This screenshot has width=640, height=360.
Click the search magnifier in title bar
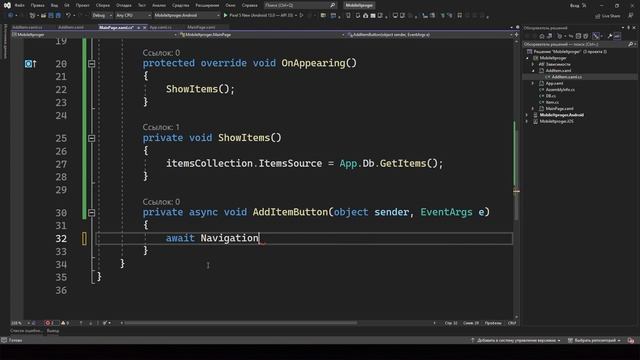(332, 5)
